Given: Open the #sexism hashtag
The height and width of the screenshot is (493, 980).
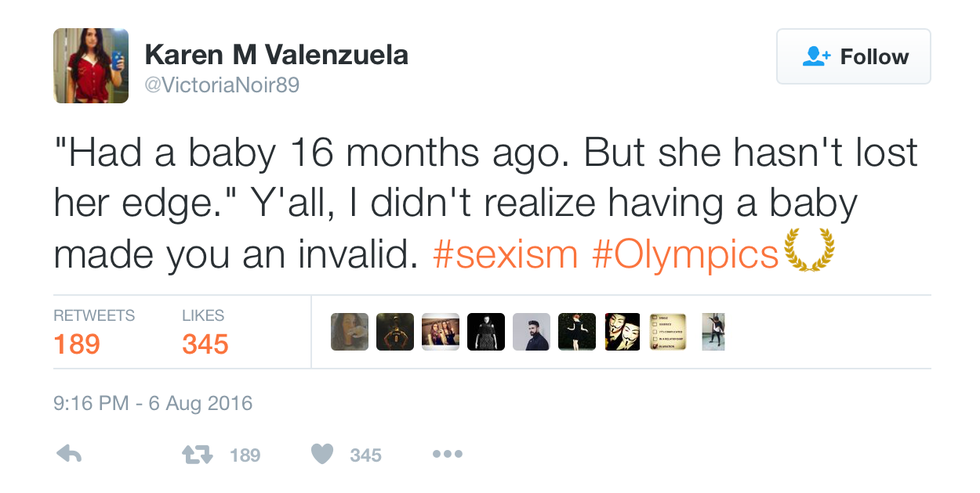Looking at the screenshot, I should (x=505, y=254).
